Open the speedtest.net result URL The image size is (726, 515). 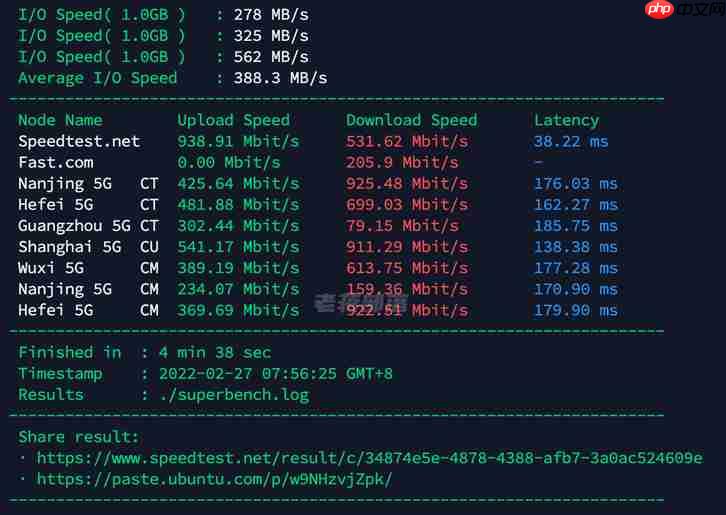[x=369, y=458]
